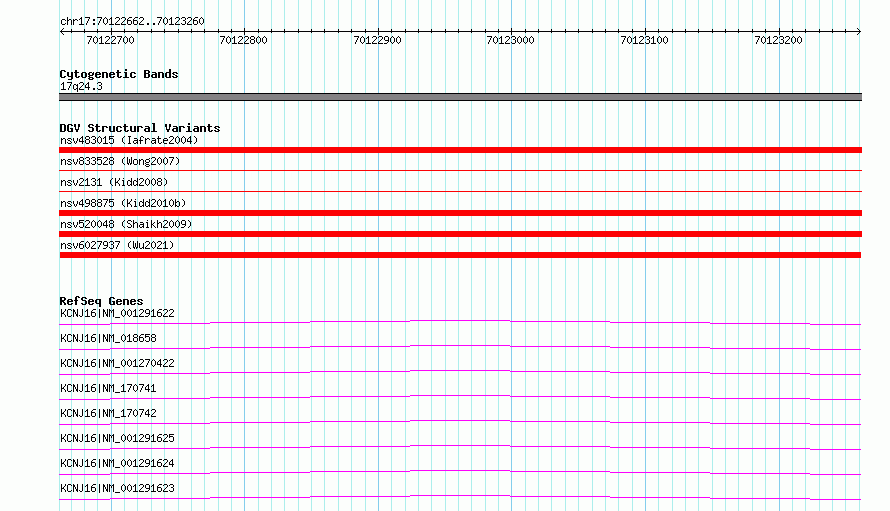Viewport: 890px width, 511px height.
Task: Open transcript KCNJ16|NM_018658
Action: [x=108, y=338]
